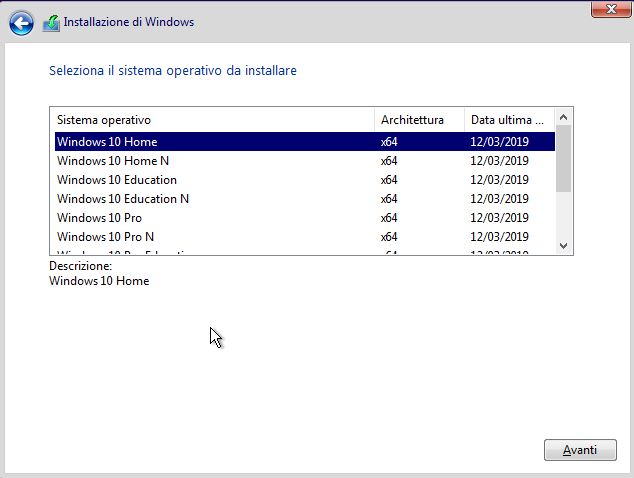The width and height of the screenshot is (634, 478).
Task: Click the list's scroll up arrow
Action: click(x=564, y=117)
